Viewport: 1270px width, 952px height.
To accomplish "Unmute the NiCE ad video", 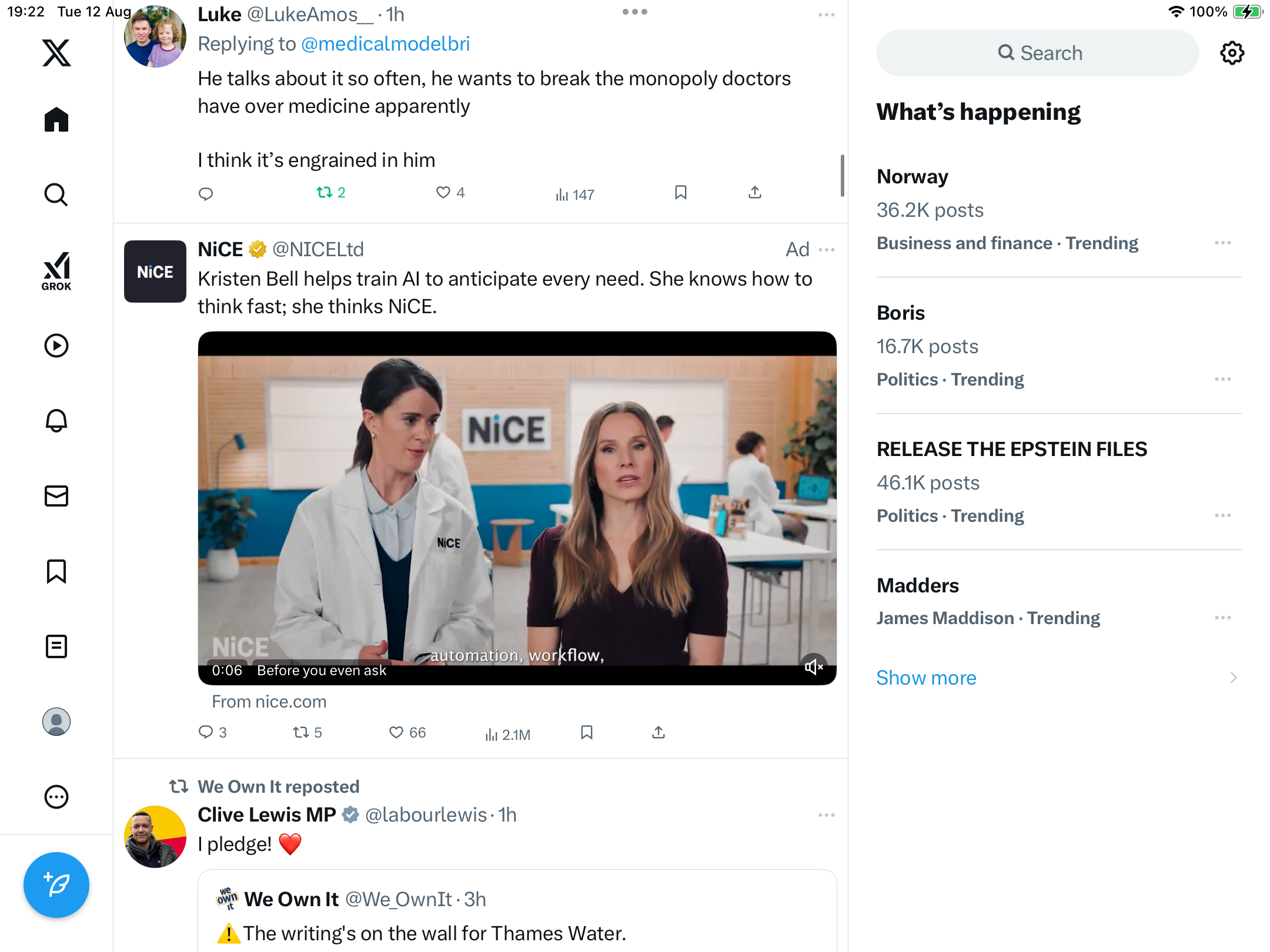I will click(814, 666).
